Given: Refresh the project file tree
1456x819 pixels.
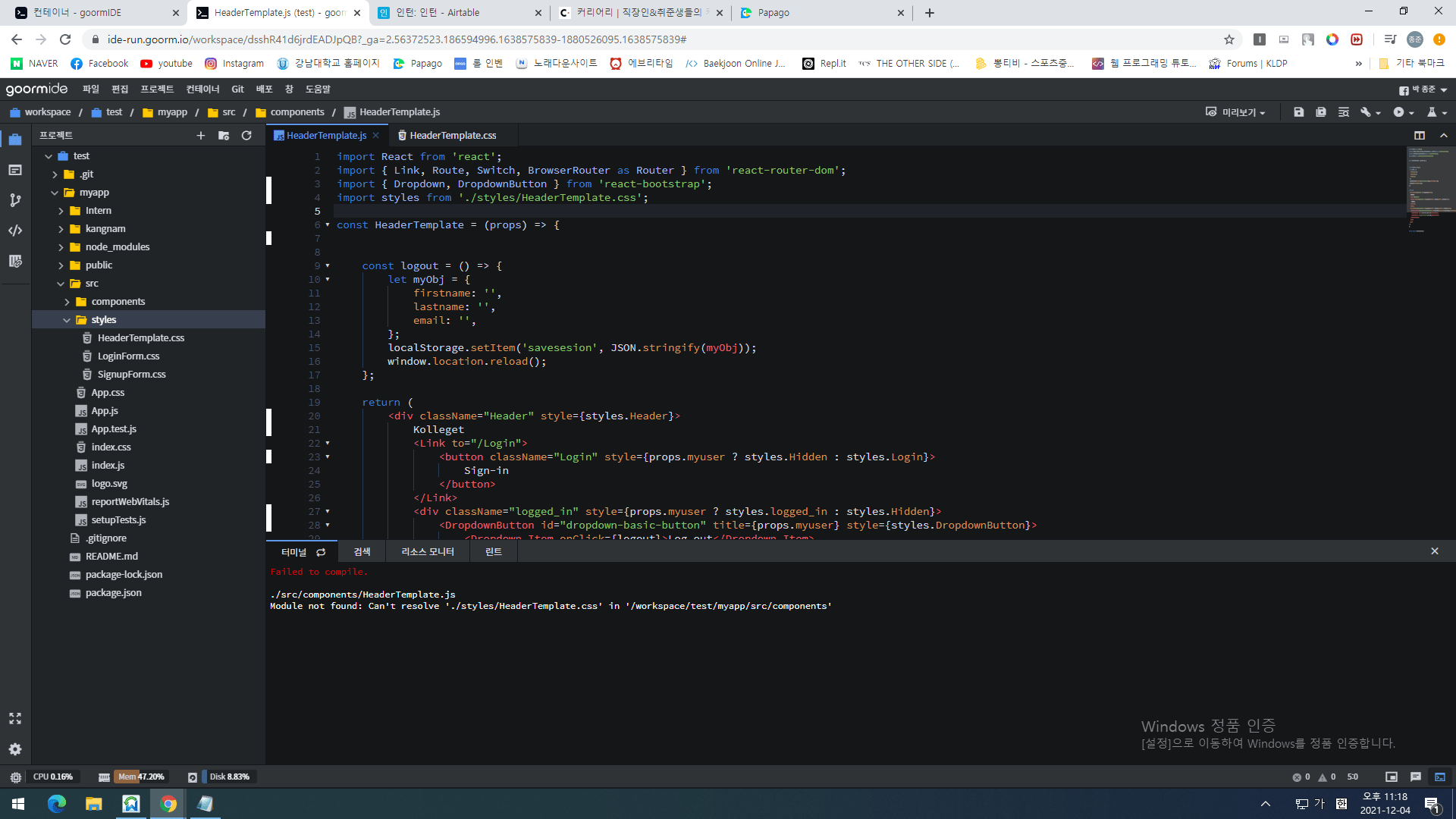Looking at the screenshot, I should coord(246,135).
